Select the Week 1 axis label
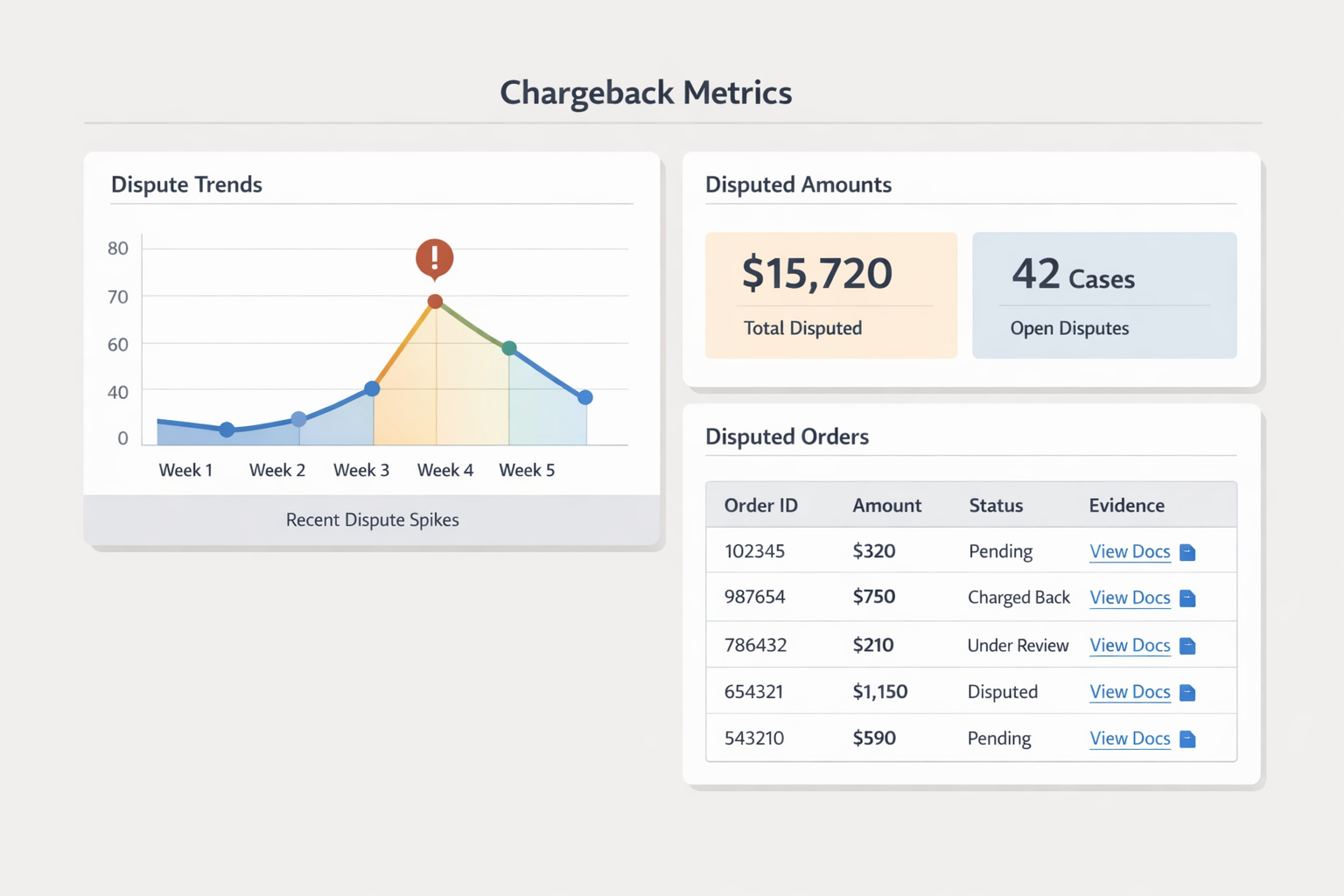This screenshot has height=896, width=1344. pyautogui.click(x=185, y=470)
